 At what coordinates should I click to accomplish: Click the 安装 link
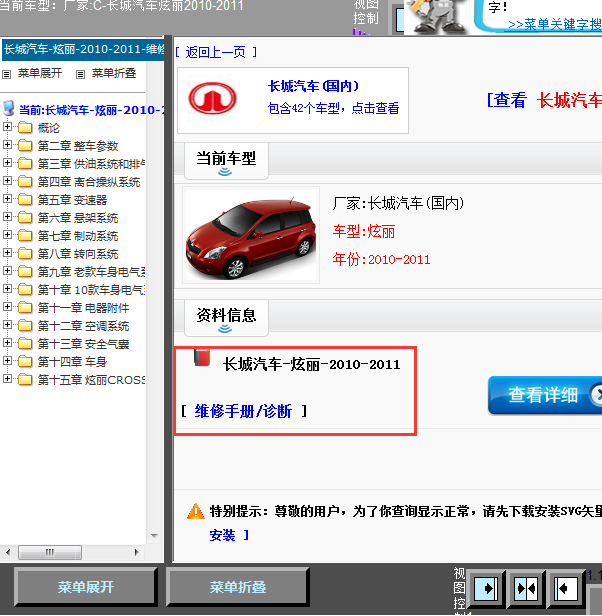(x=222, y=535)
